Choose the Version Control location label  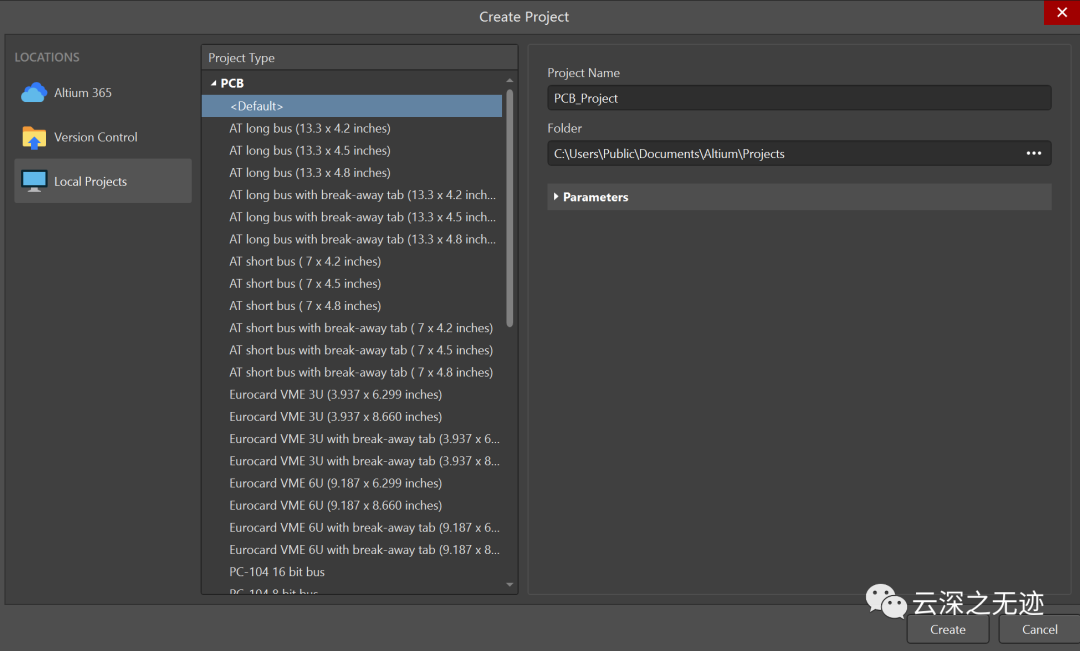pyautogui.click(x=96, y=137)
